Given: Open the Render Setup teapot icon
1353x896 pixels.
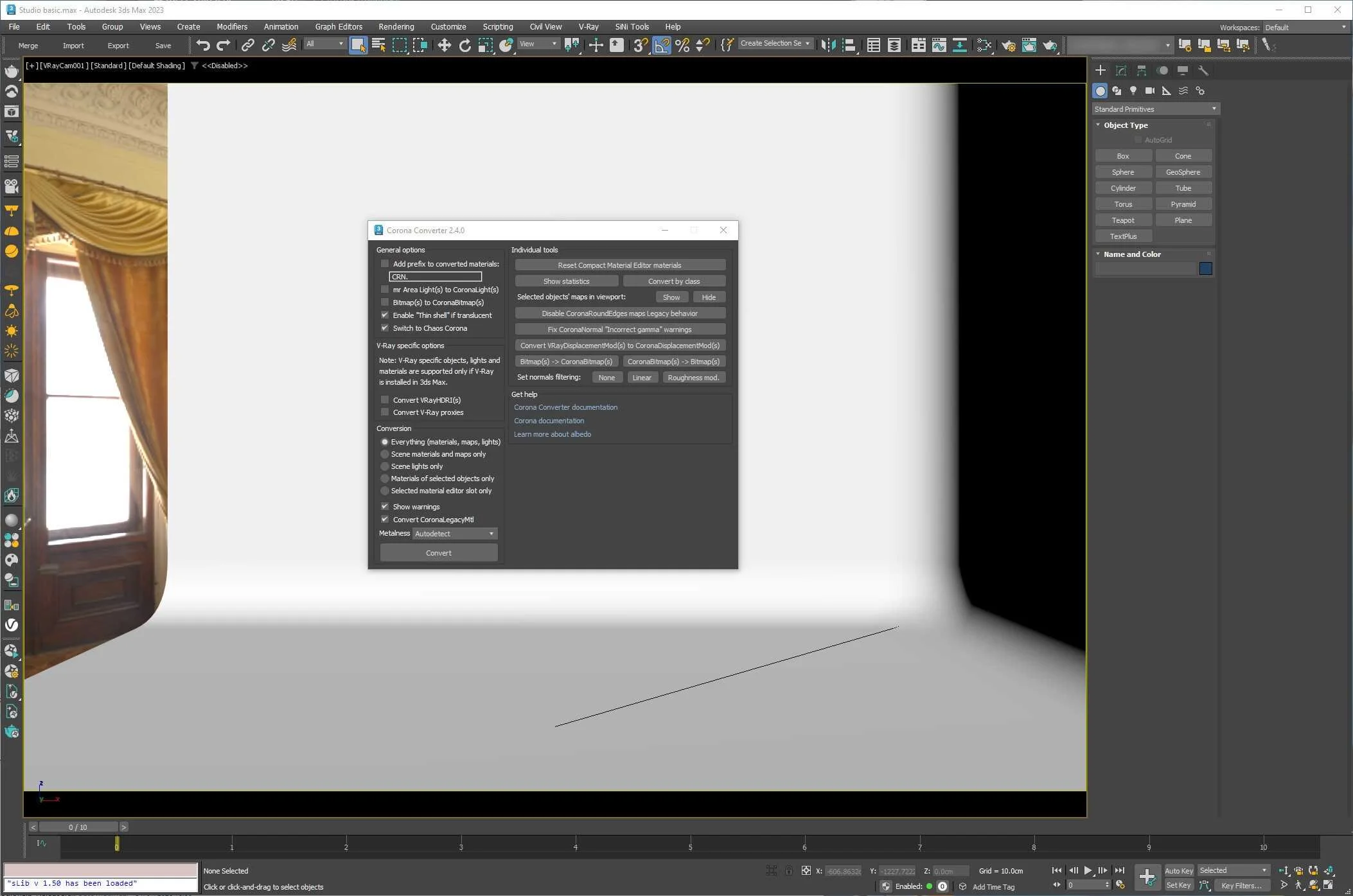Looking at the screenshot, I should (x=1008, y=45).
